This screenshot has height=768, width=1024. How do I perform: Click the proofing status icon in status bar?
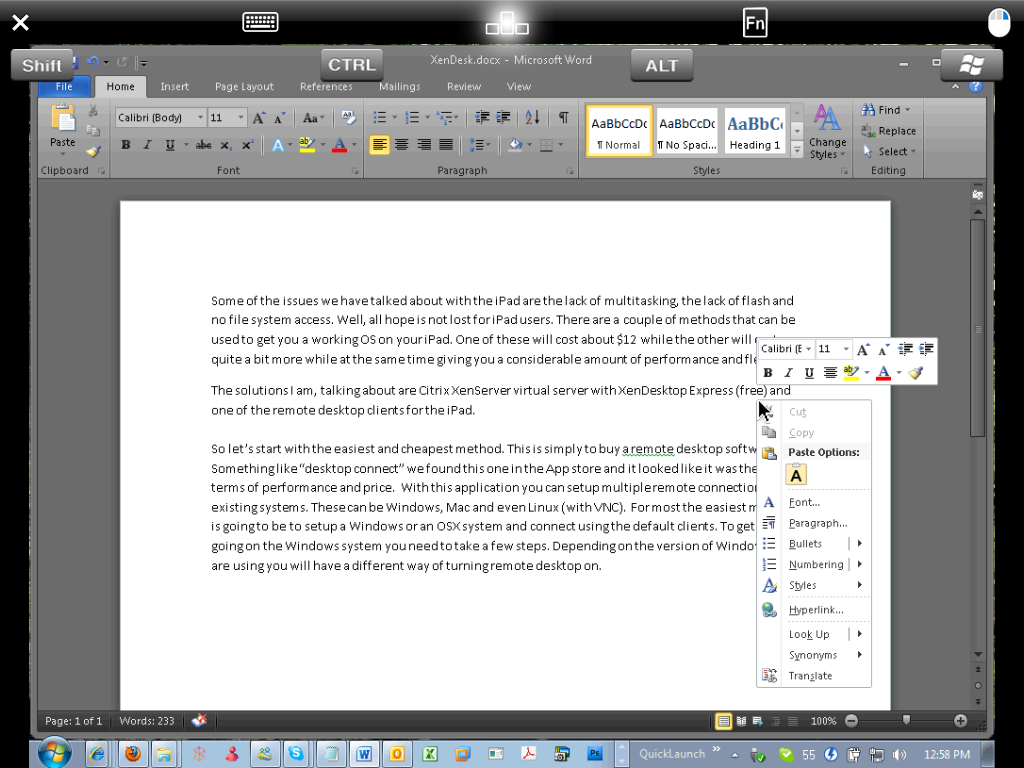199,720
